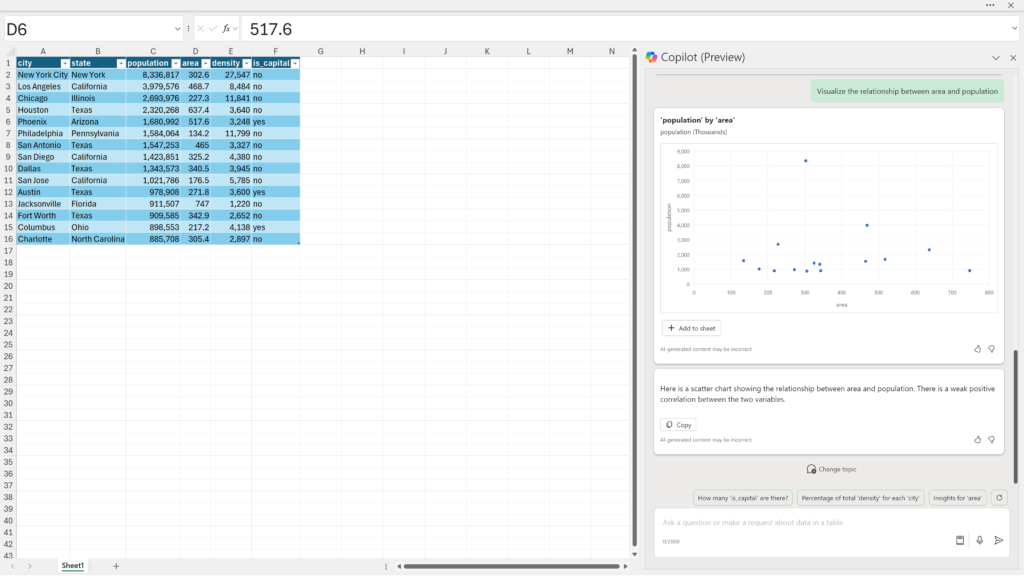Click the microphone icon in Copilot input
Viewport: 1024px width, 576px height.
pyautogui.click(x=979, y=540)
